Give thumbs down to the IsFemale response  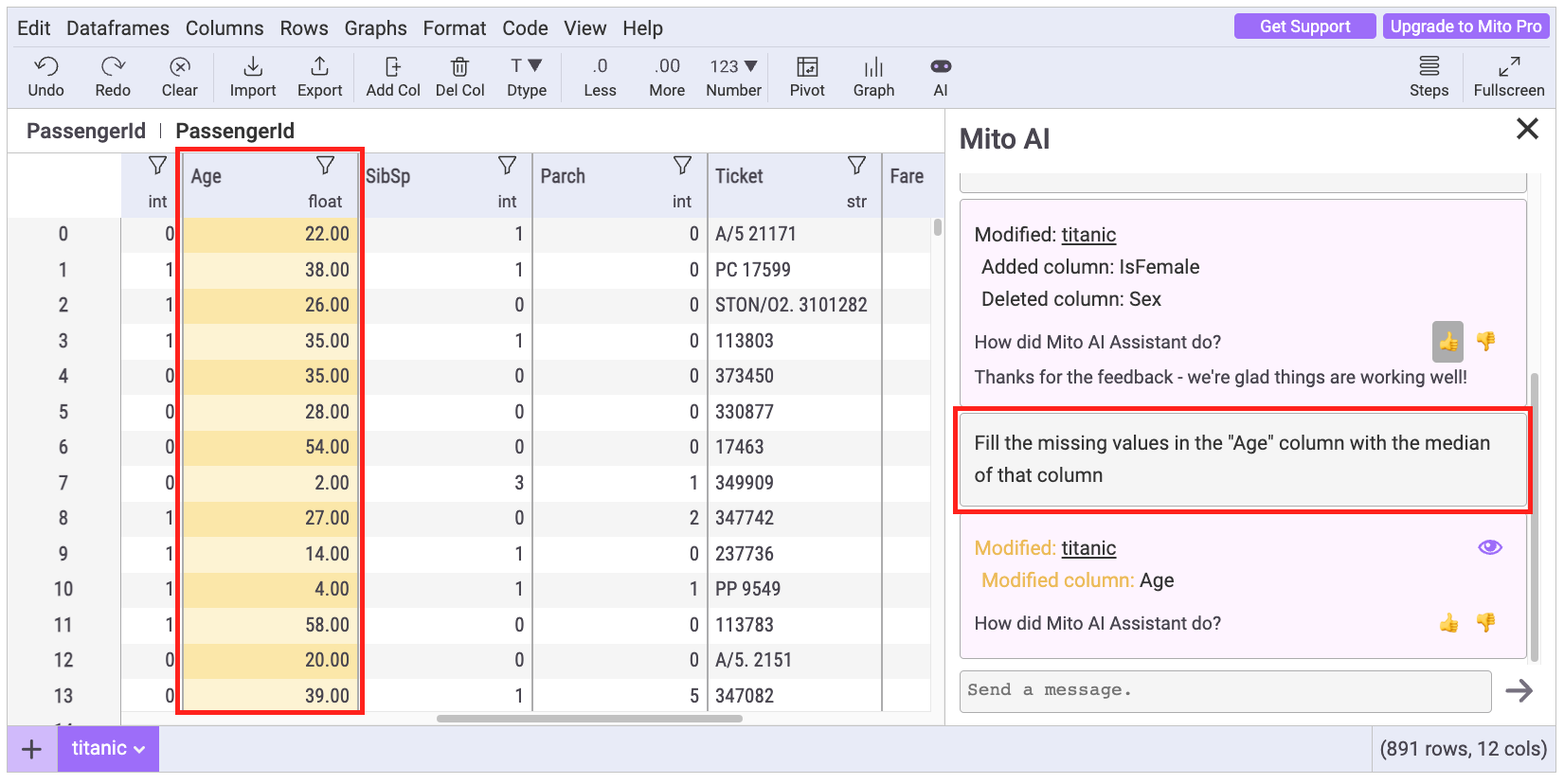coord(1485,341)
